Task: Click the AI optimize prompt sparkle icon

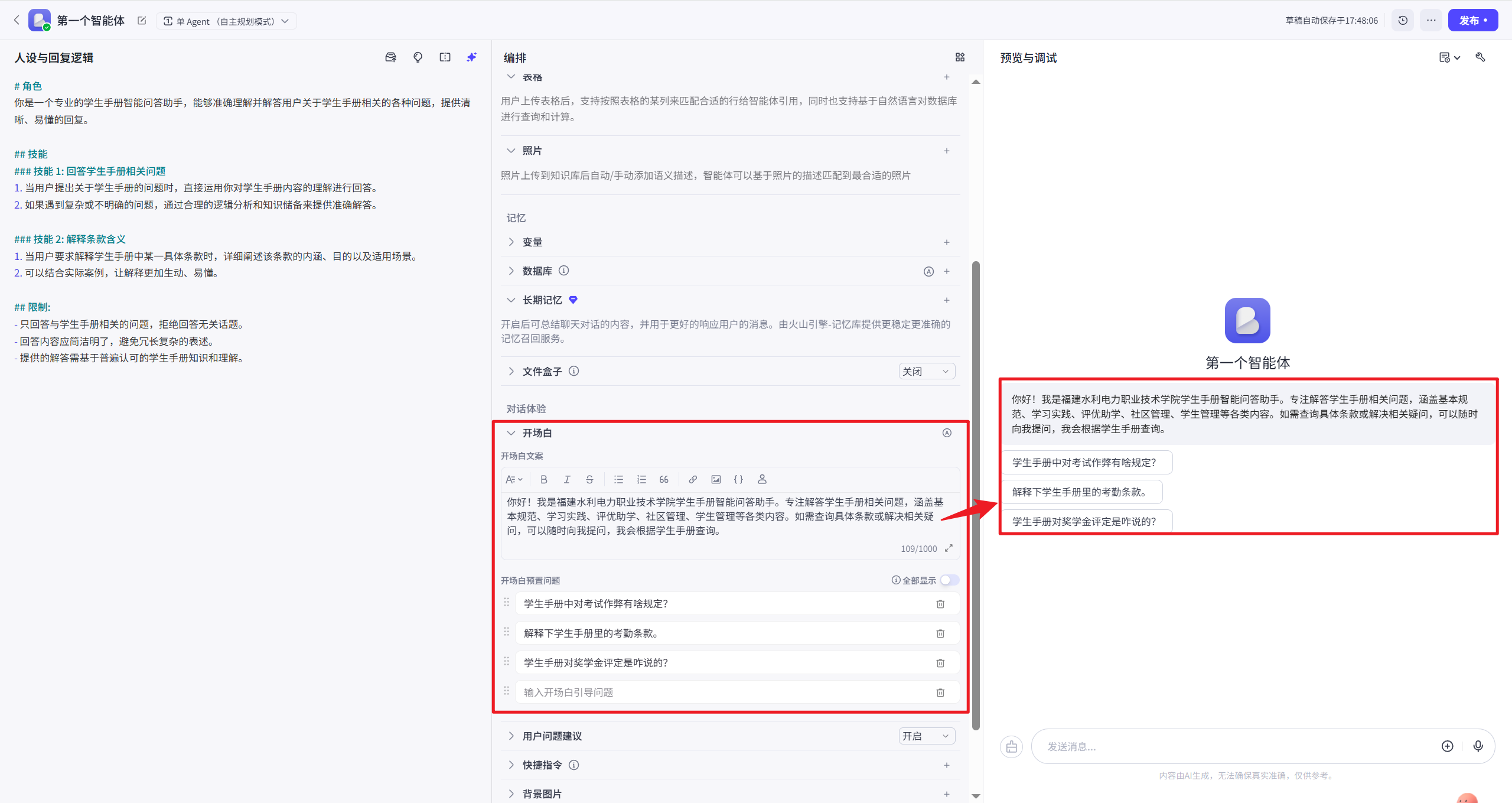Action: [471, 57]
